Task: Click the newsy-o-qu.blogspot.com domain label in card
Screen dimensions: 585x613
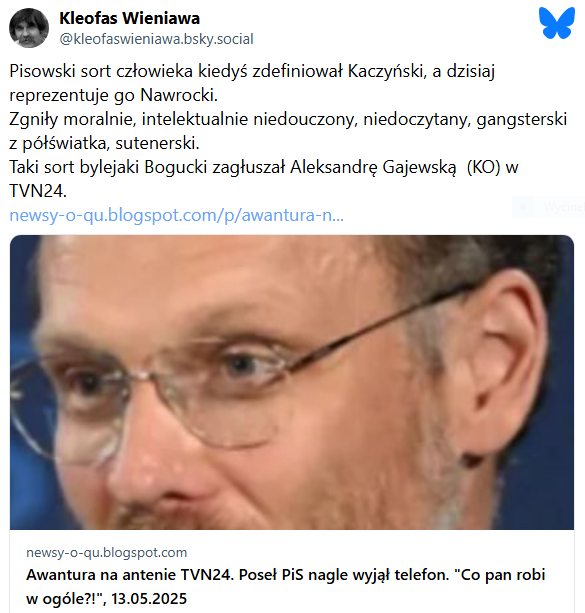Action: coord(106,552)
